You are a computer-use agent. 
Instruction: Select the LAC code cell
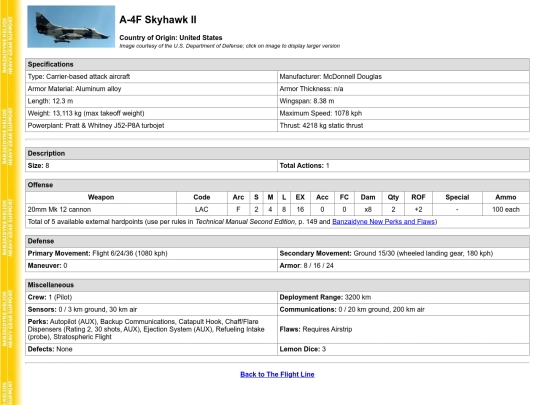(x=202, y=209)
